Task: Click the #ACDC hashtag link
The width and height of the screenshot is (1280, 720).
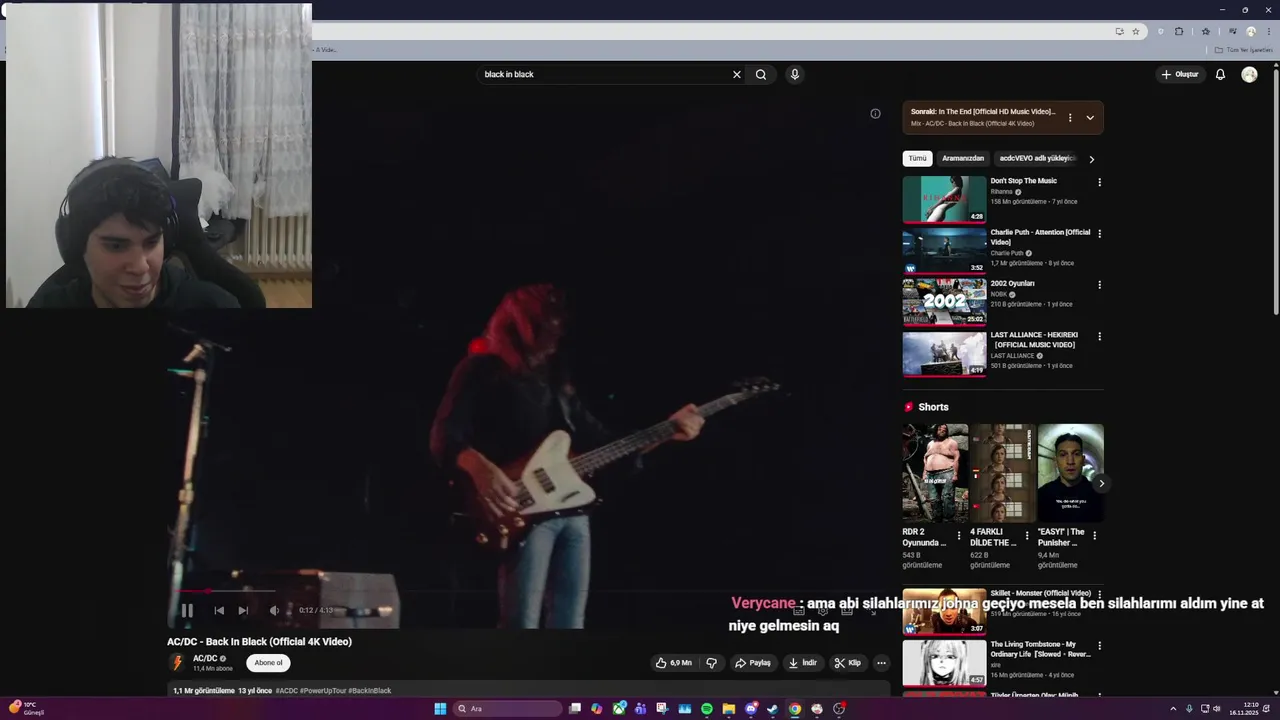Action: (x=287, y=691)
